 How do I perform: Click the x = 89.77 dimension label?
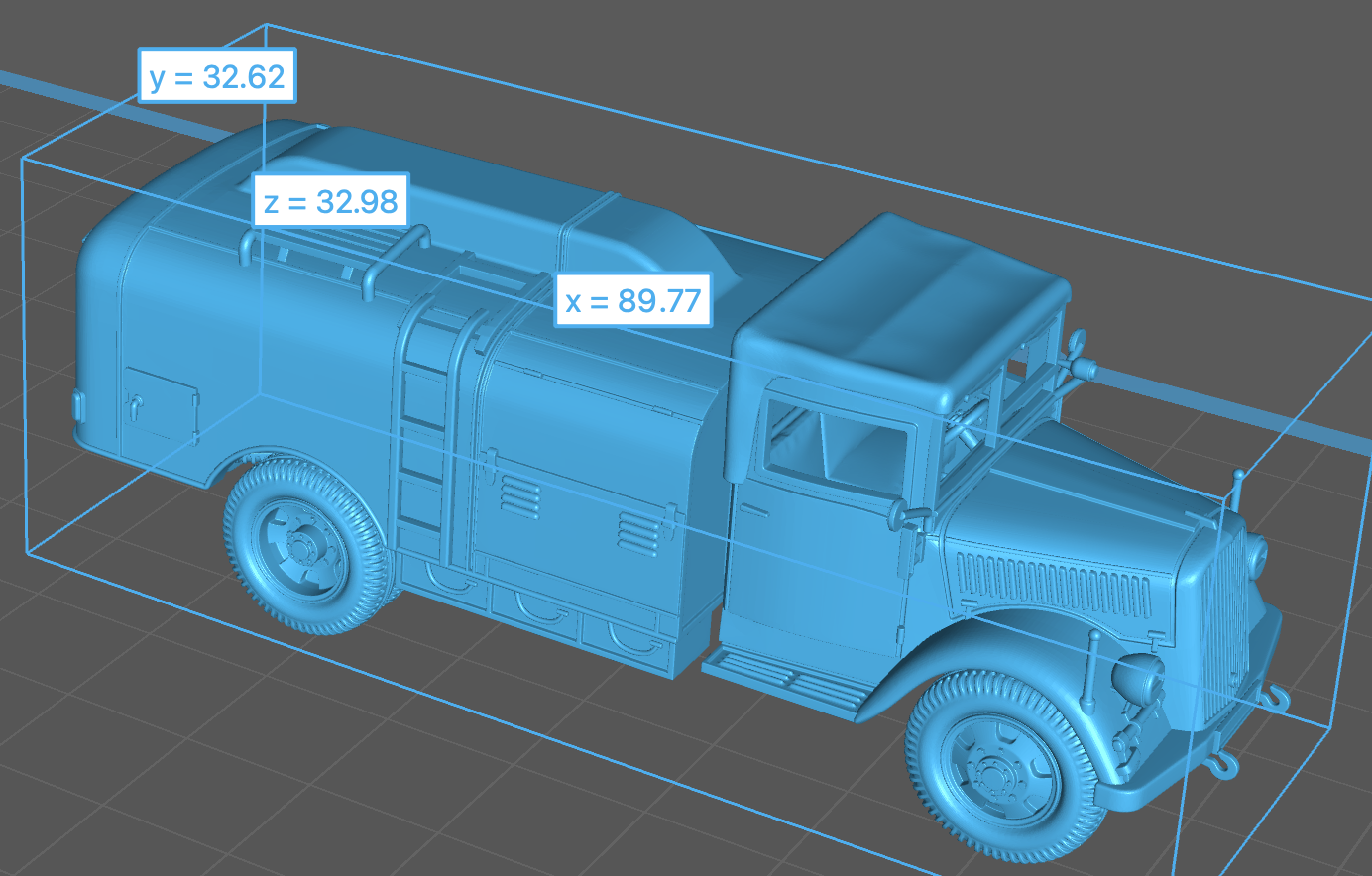632,299
